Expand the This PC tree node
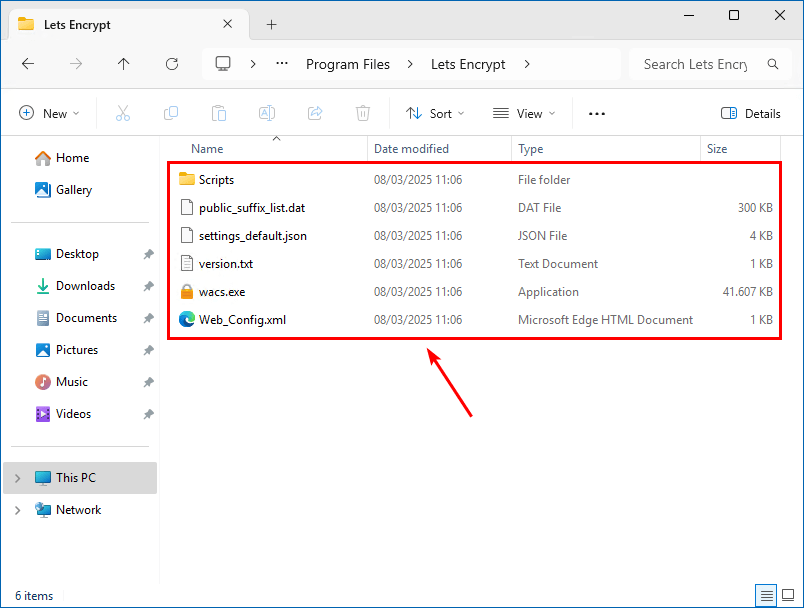This screenshot has height=608, width=804. coord(17,478)
